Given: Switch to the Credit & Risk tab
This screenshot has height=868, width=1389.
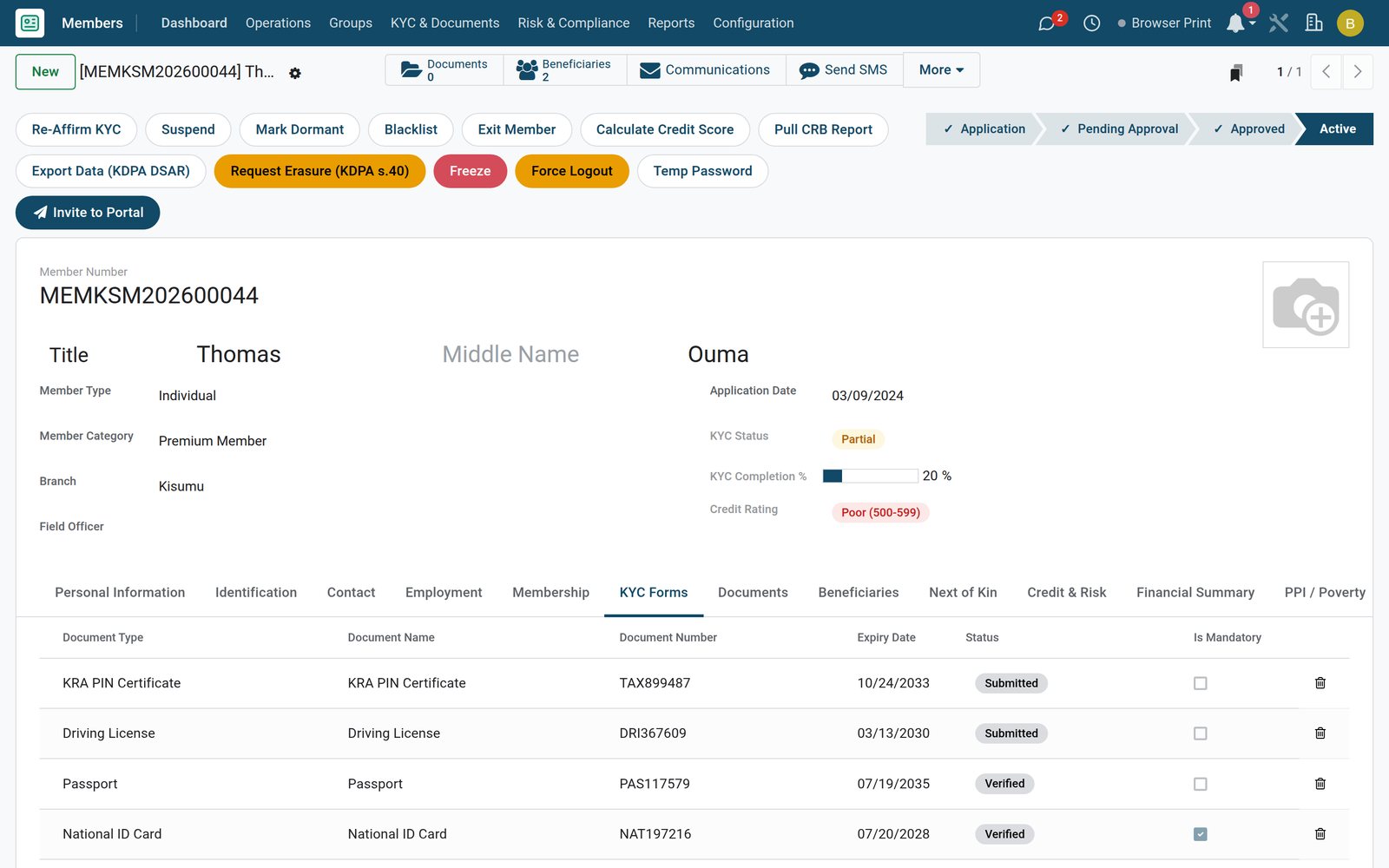Looking at the screenshot, I should 1066,593.
